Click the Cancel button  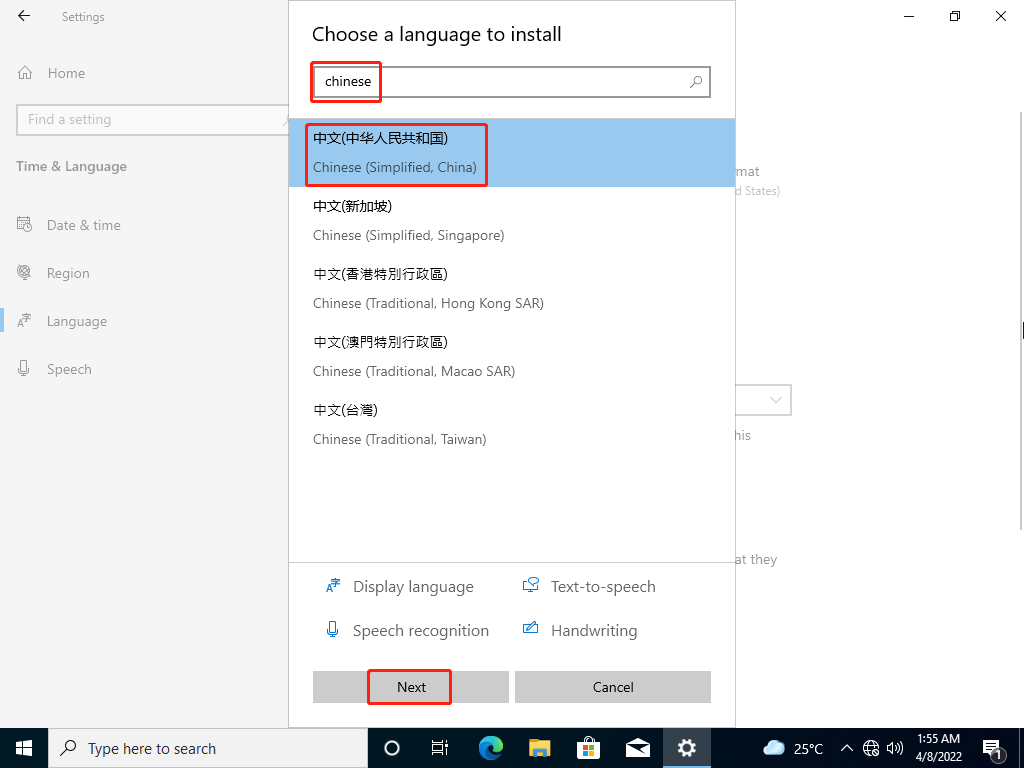pyautogui.click(x=612, y=687)
